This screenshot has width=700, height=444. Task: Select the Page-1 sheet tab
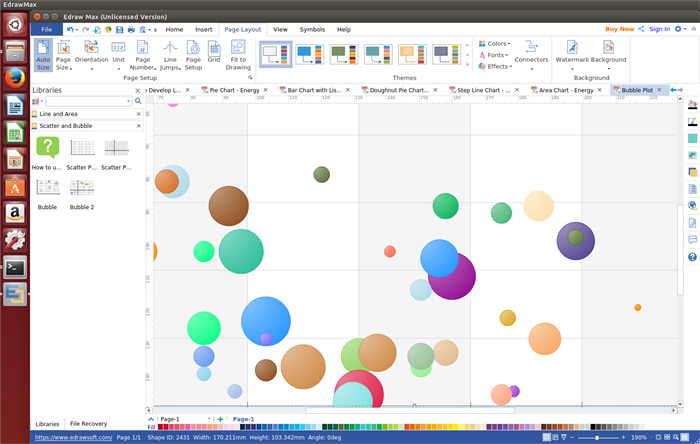pyautogui.click(x=243, y=419)
